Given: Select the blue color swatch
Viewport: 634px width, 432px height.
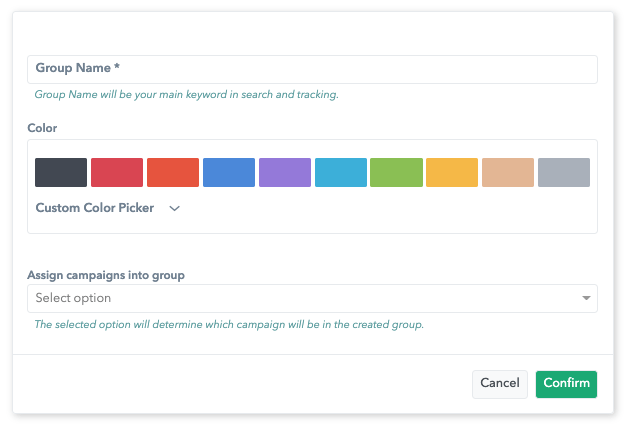Looking at the screenshot, I should pos(229,173).
